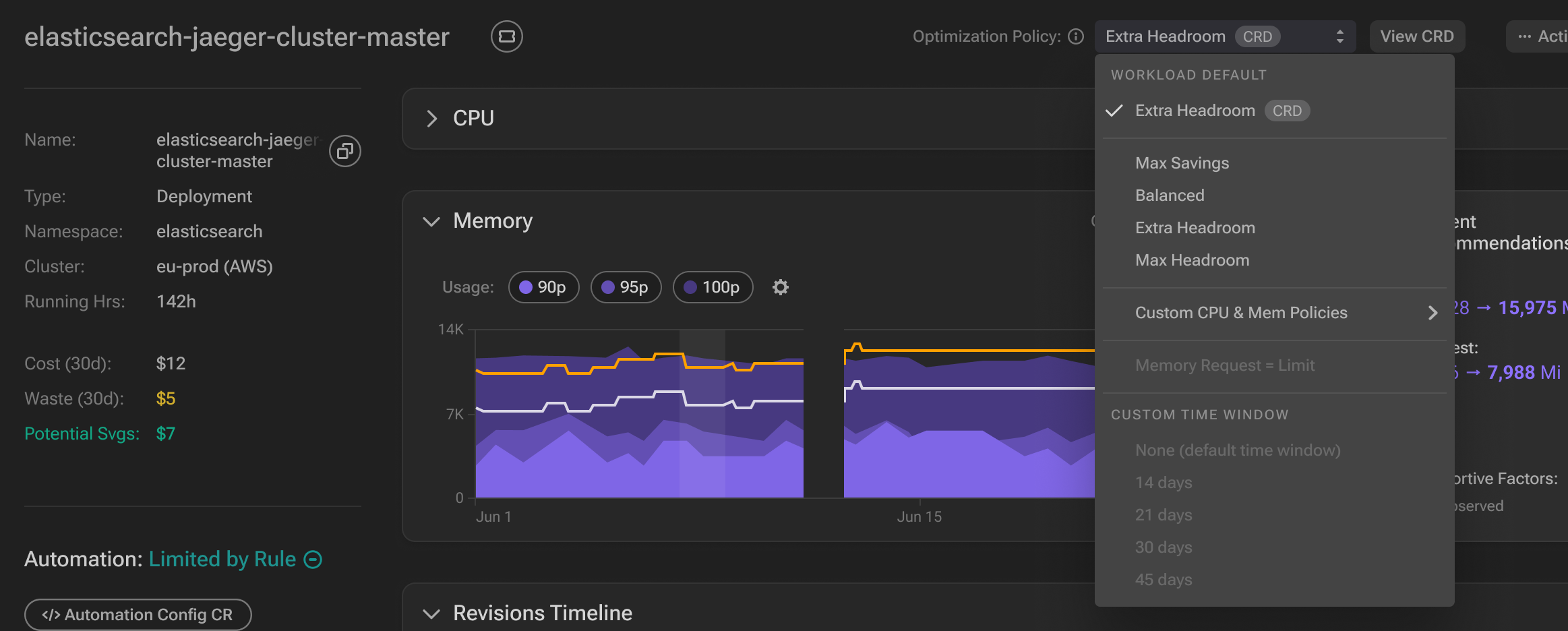Screen dimensions: 1568x631
Task: Toggle the 95p usage percentile
Action: click(626, 287)
